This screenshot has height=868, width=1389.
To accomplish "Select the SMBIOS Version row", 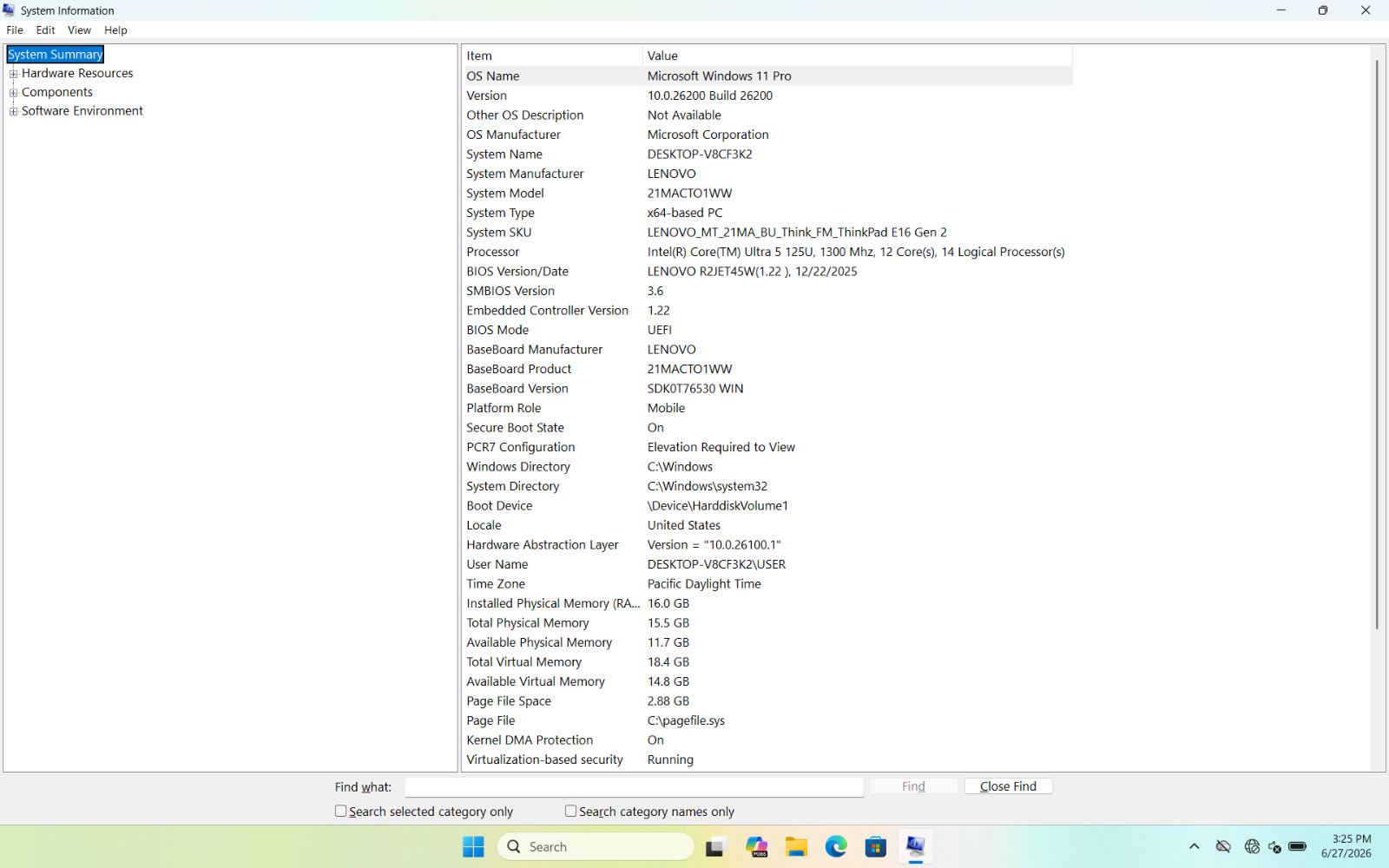I will (x=767, y=291).
